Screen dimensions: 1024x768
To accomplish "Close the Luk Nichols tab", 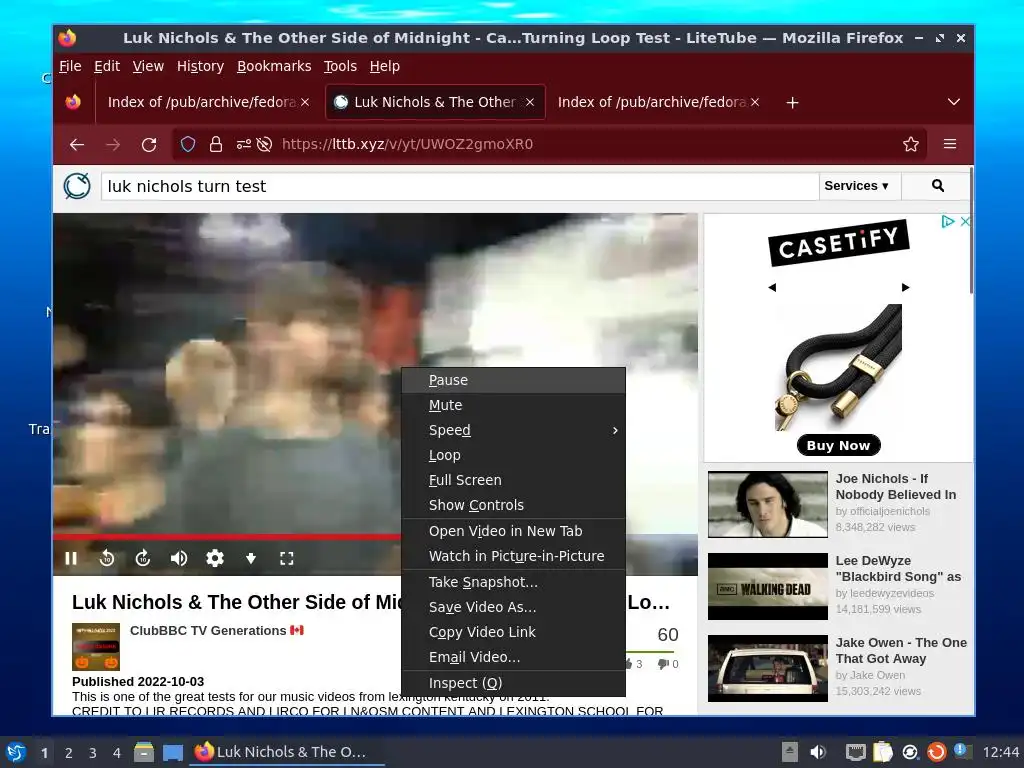I will [530, 103].
